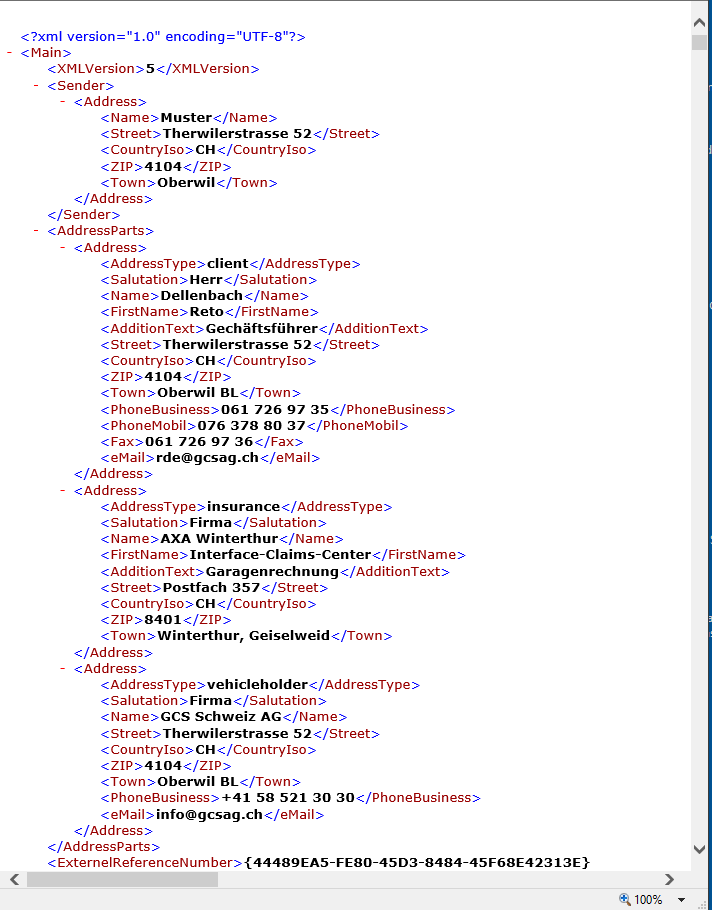
Task: Collapse the Address node containing AddressType insurance
Action: pos(64,491)
